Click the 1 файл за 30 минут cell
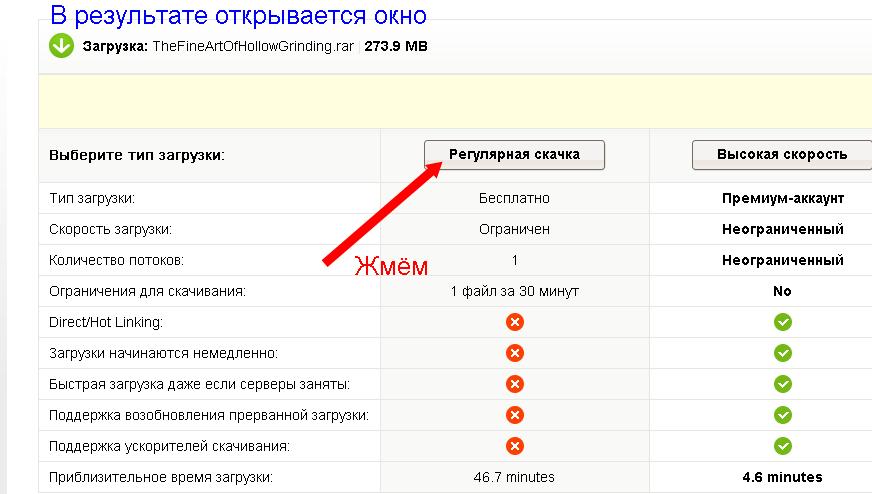 point(515,292)
